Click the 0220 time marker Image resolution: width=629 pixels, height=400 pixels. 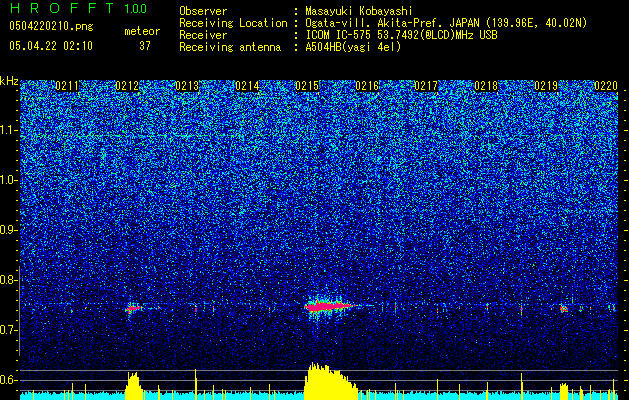[606, 86]
